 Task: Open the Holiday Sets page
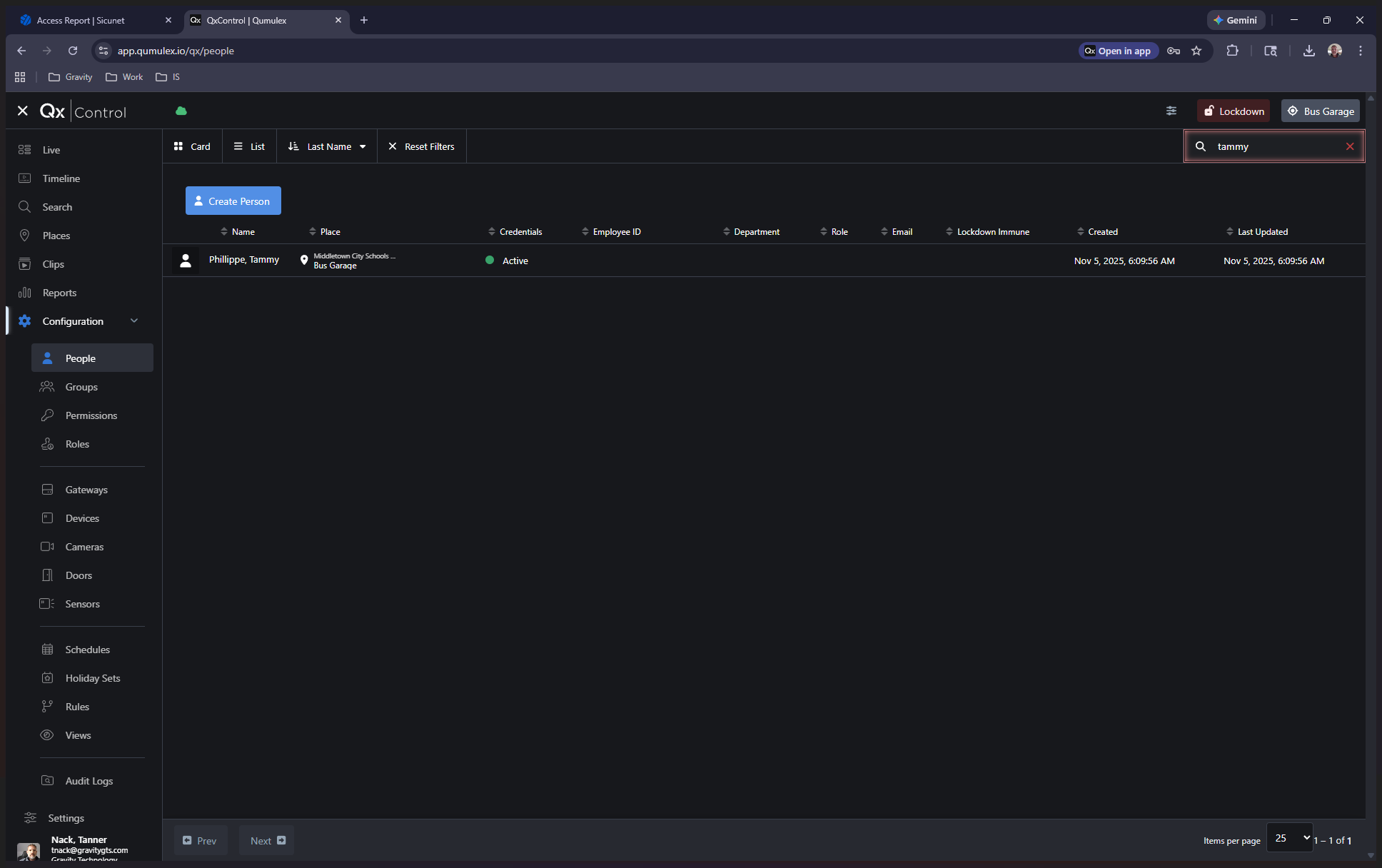point(93,678)
